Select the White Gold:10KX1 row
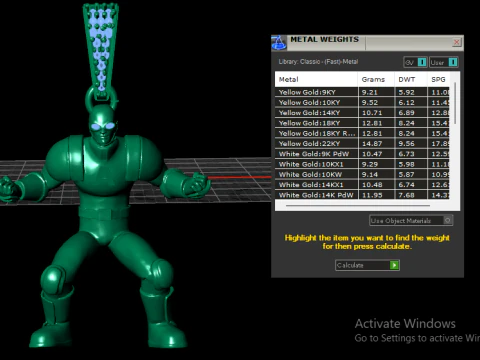 click(x=362, y=164)
